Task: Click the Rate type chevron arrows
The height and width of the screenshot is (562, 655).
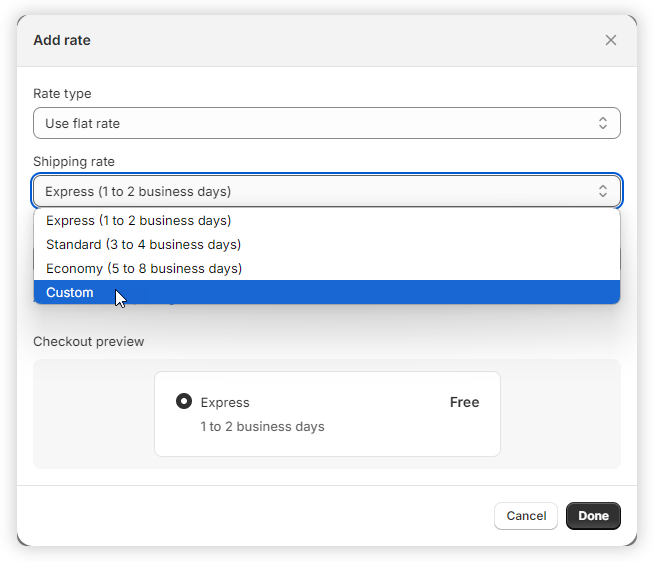Action: 603,123
